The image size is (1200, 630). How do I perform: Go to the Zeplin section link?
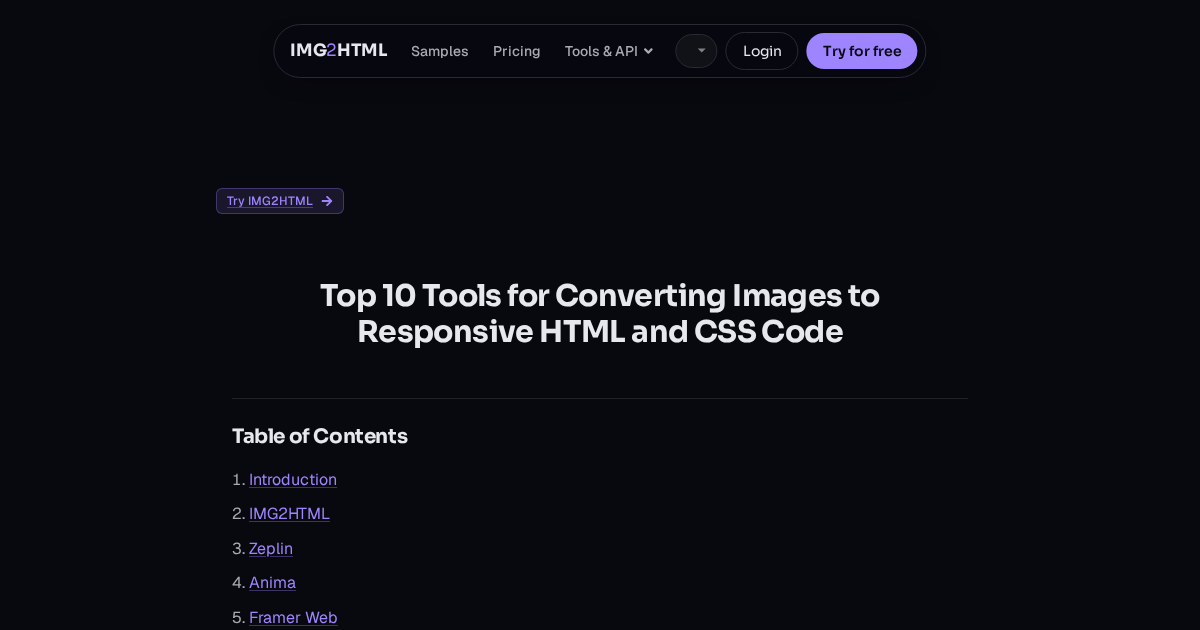tap(271, 548)
